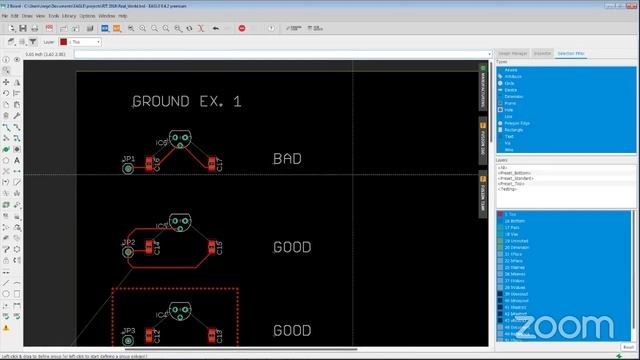This screenshot has height=360, width=640.
Task: Open the File menu
Action: (4, 16)
